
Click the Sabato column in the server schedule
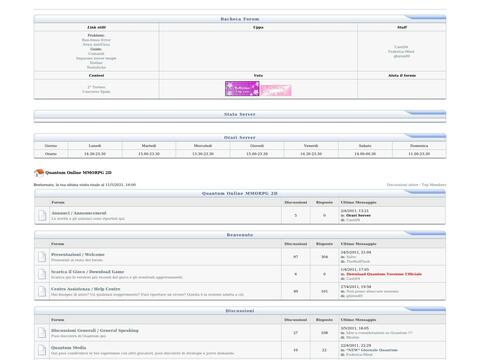(x=365, y=146)
